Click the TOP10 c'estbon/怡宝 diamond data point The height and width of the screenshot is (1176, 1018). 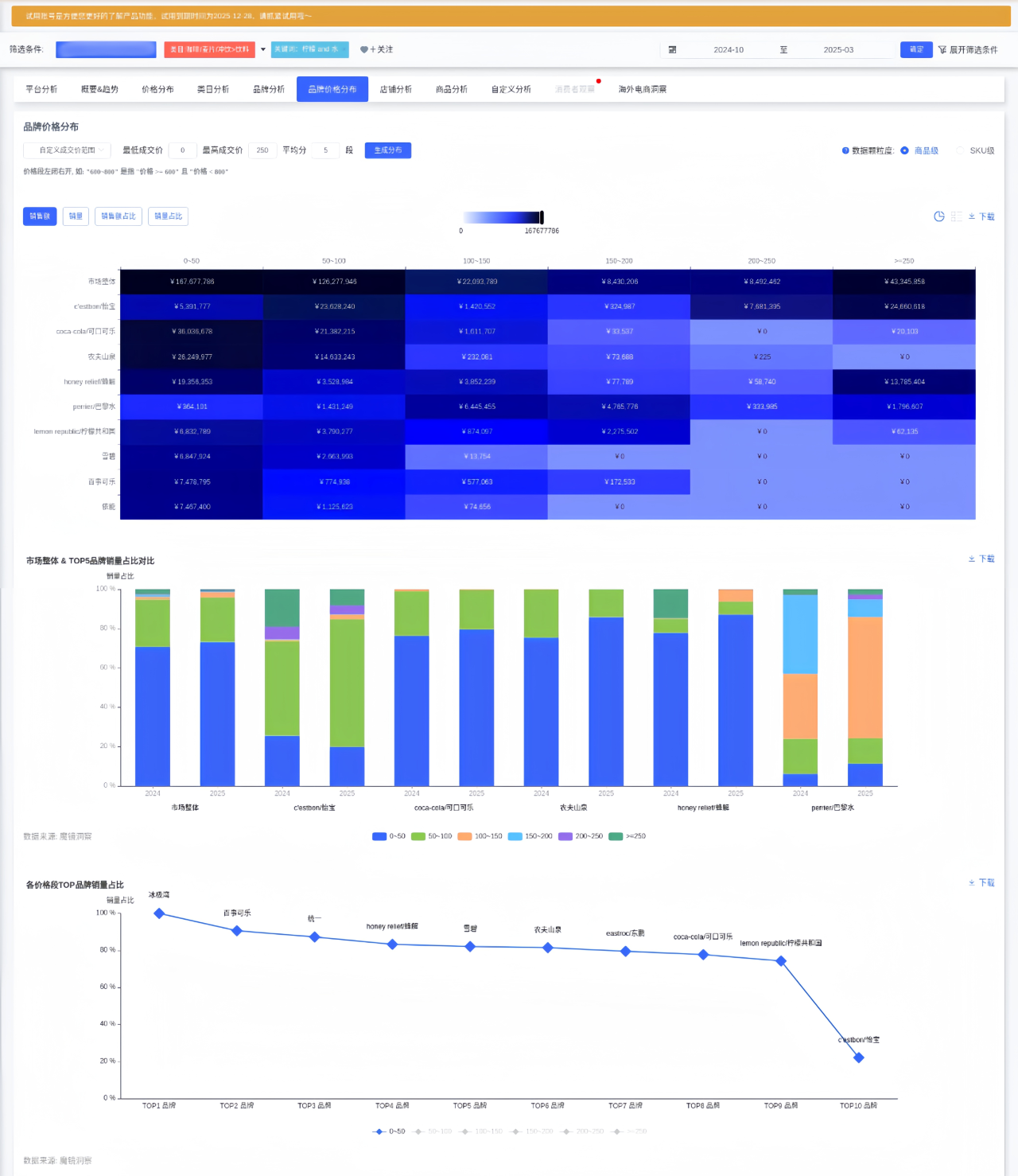(858, 1057)
